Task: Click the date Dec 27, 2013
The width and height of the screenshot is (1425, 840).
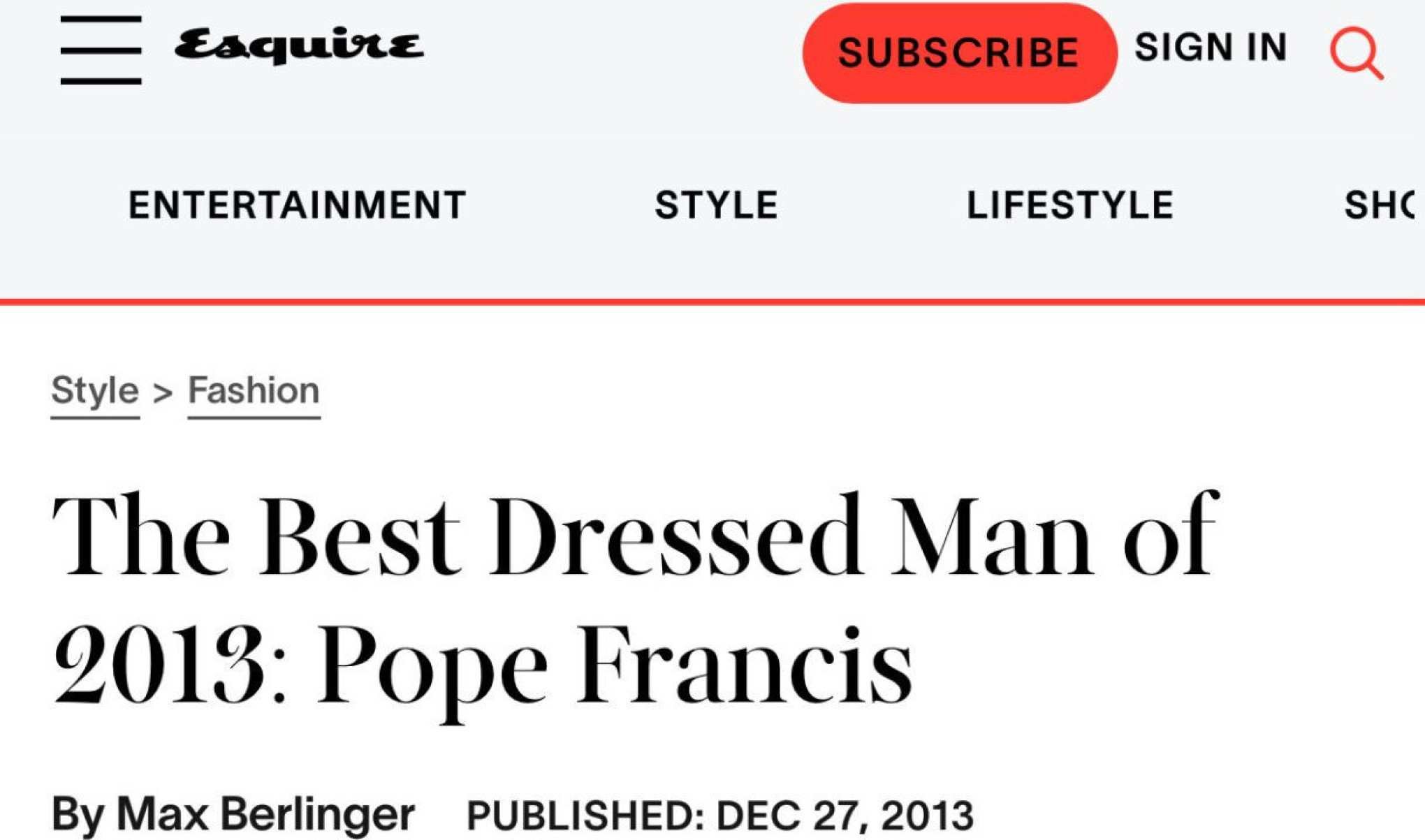Action: tap(845, 816)
